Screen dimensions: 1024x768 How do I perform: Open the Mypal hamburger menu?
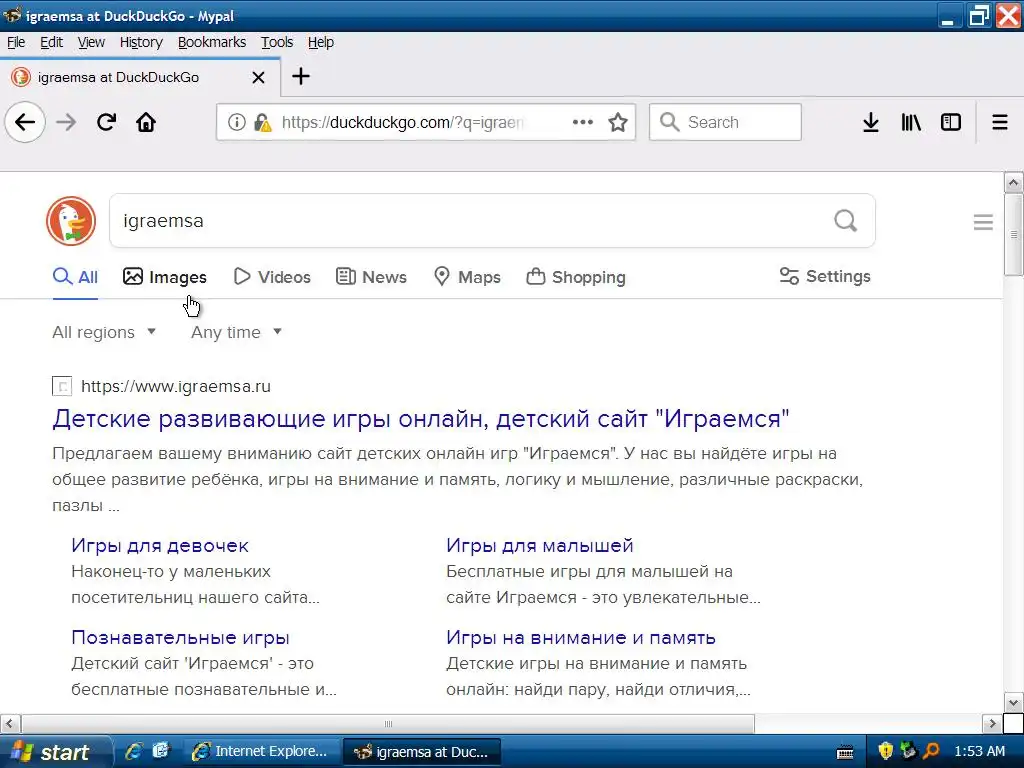point(1000,122)
